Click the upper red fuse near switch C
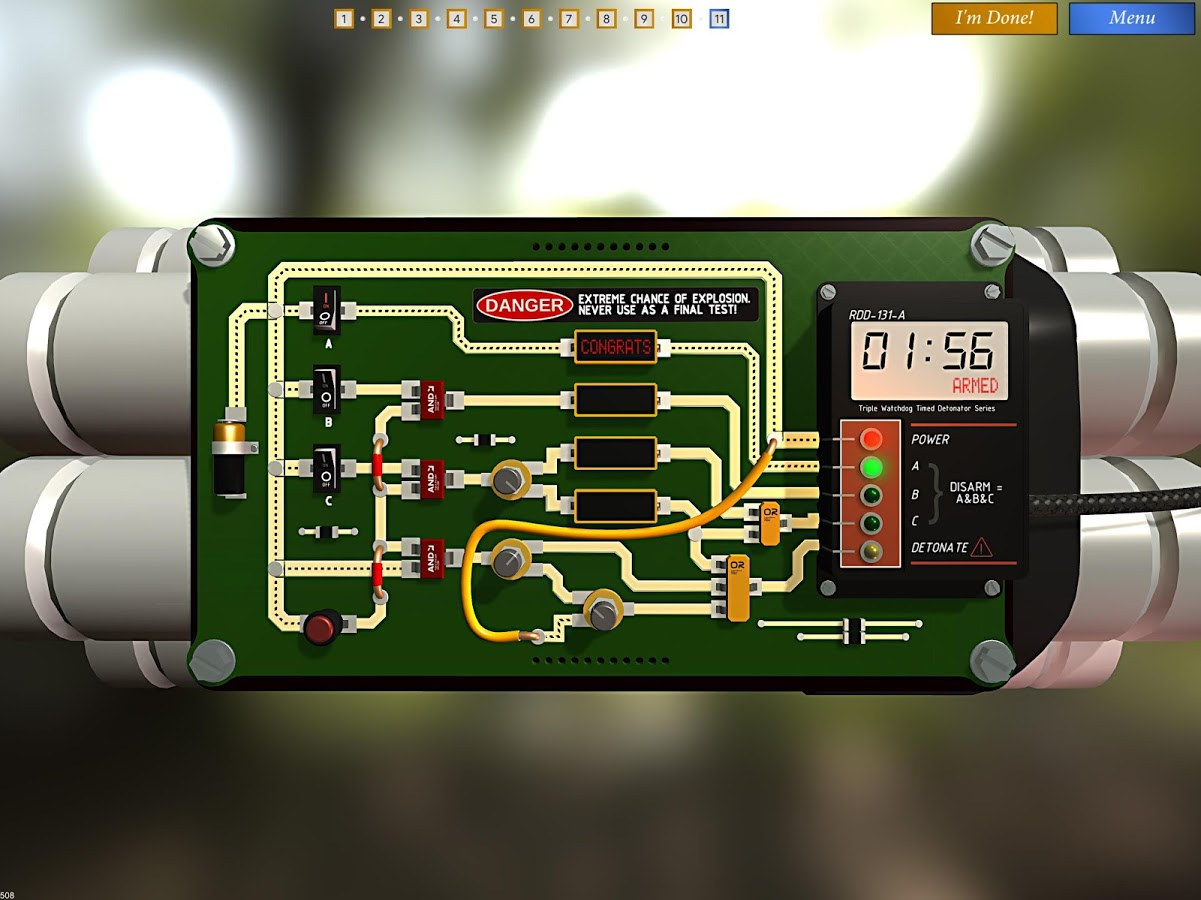This screenshot has width=1201, height=900. tap(378, 467)
